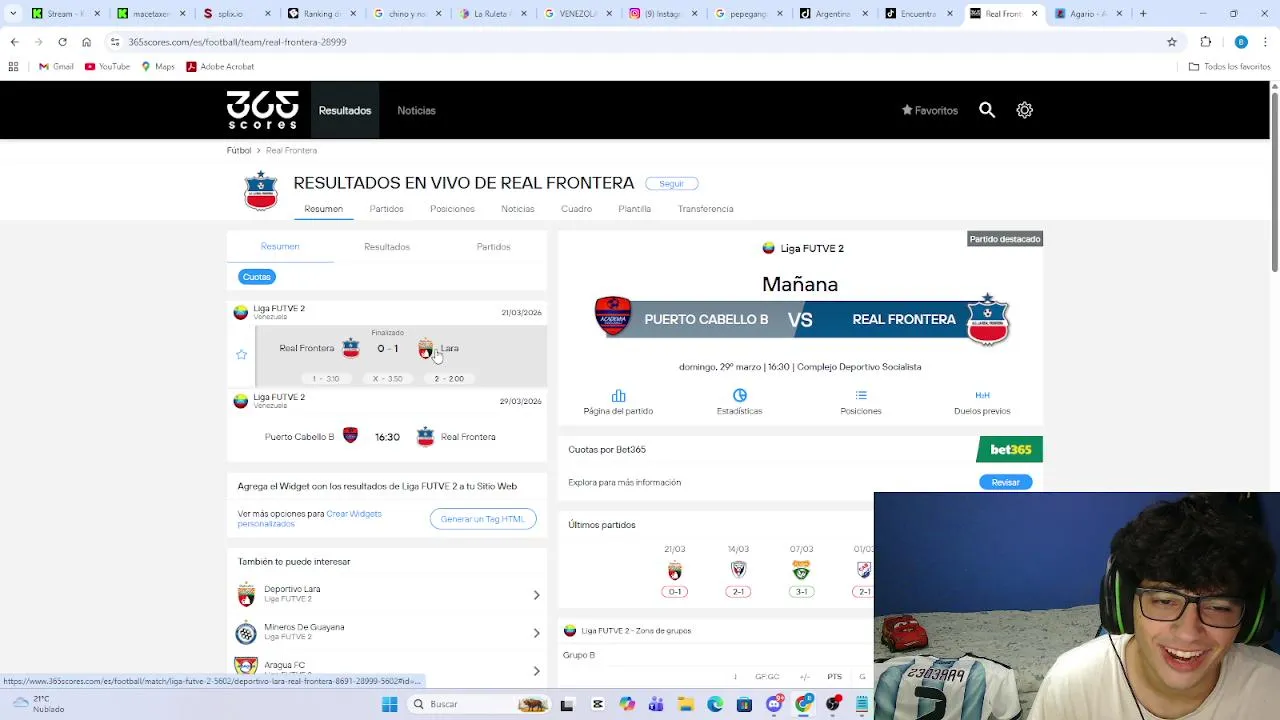Click the taskbar search box
Image resolution: width=1280 pixels, height=720 pixels.
point(480,704)
